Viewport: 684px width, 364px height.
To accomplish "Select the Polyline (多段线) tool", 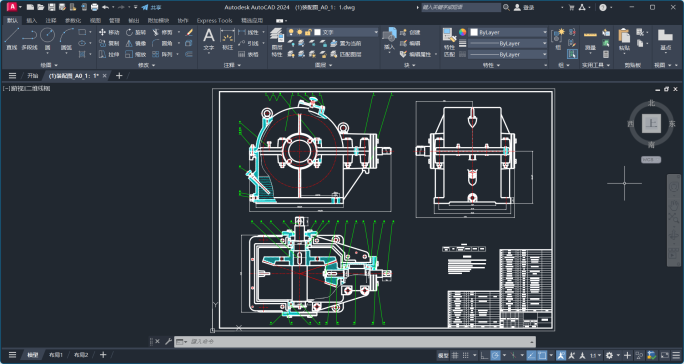I will click(29, 39).
